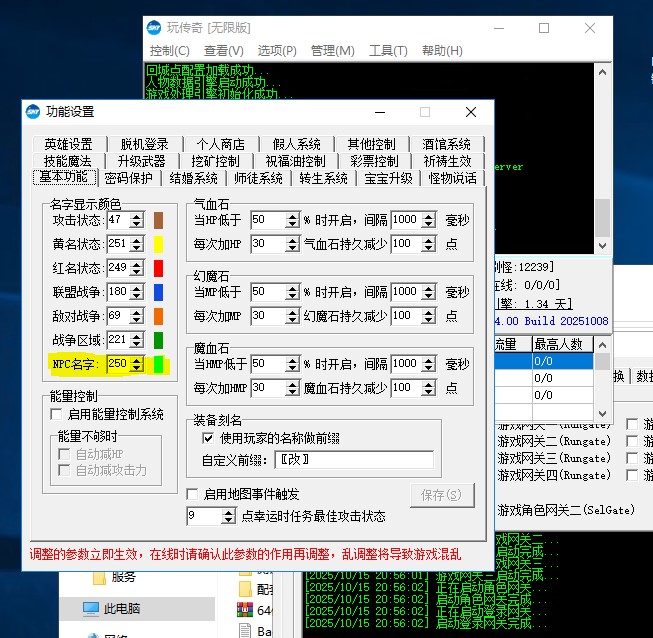Click the yellow 黄名状态 color swatch
Image resolution: width=653 pixels, height=638 pixels.
(x=158, y=244)
